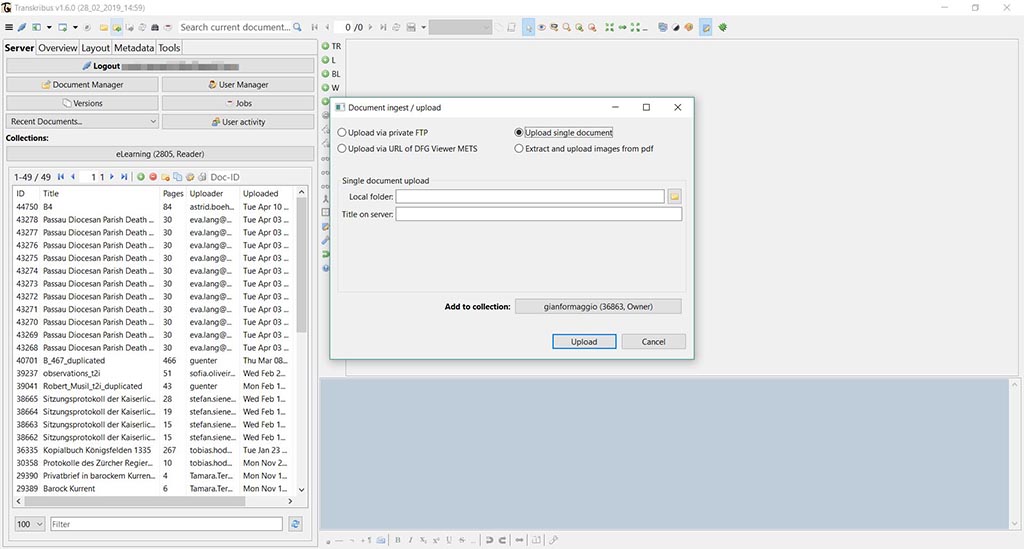Click the italic I formatting icon
Image resolution: width=1024 pixels, height=549 pixels.
(x=410, y=540)
